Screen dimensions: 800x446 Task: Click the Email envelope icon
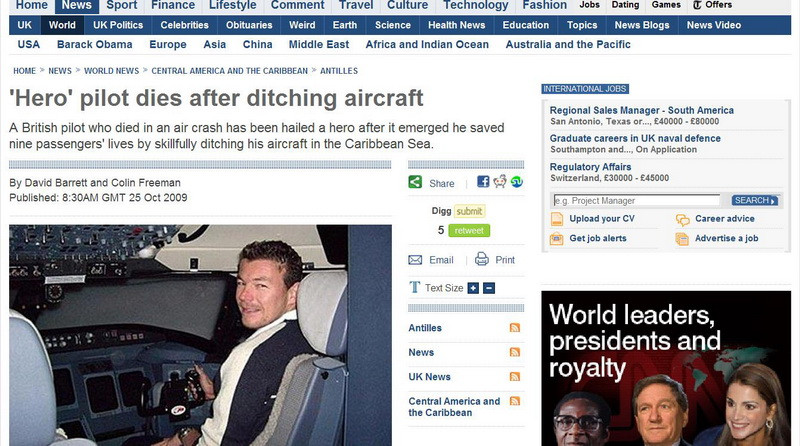[x=415, y=260]
